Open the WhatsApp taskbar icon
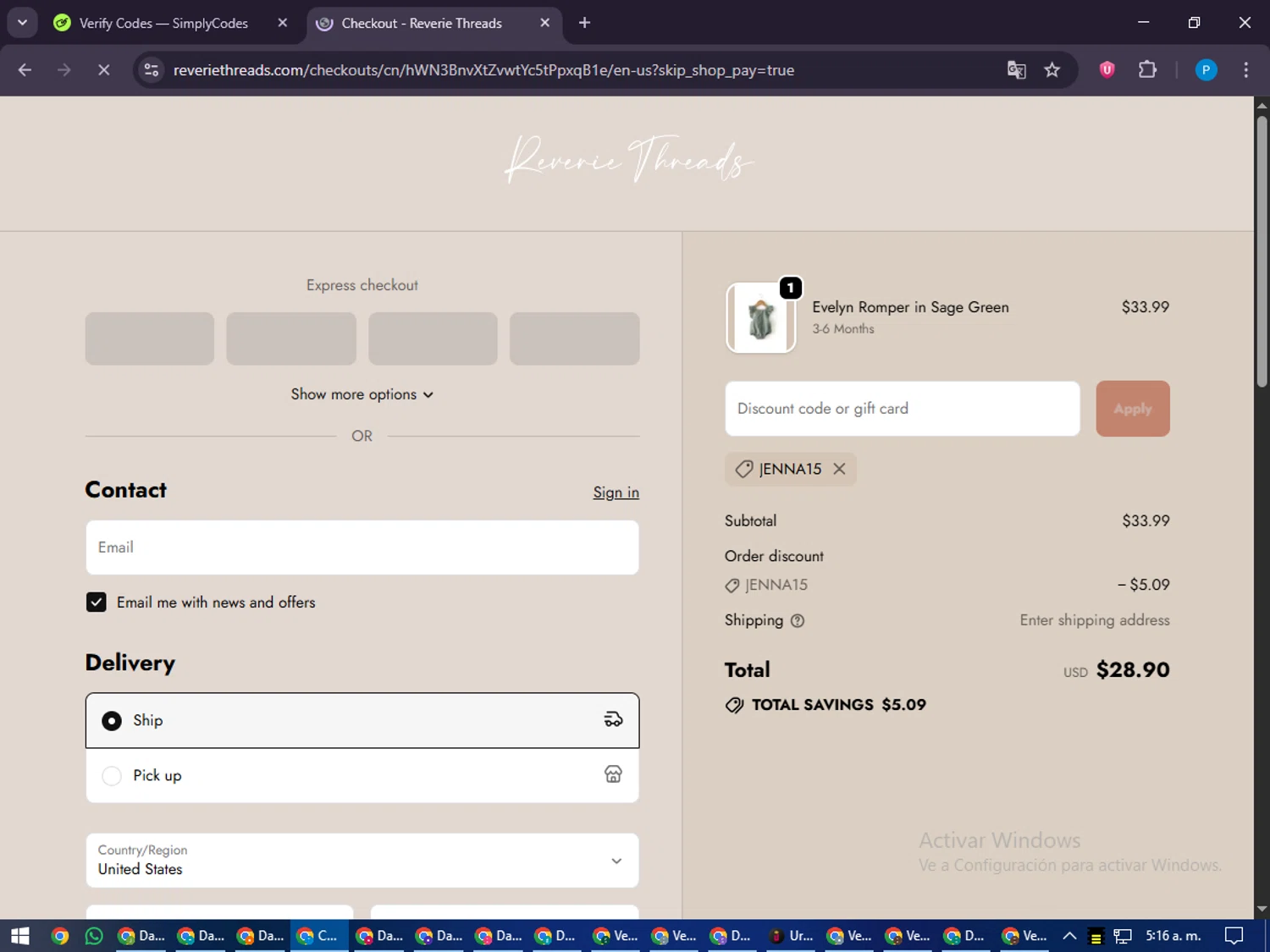This screenshot has height=952, width=1270. click(x=94, y=936)
